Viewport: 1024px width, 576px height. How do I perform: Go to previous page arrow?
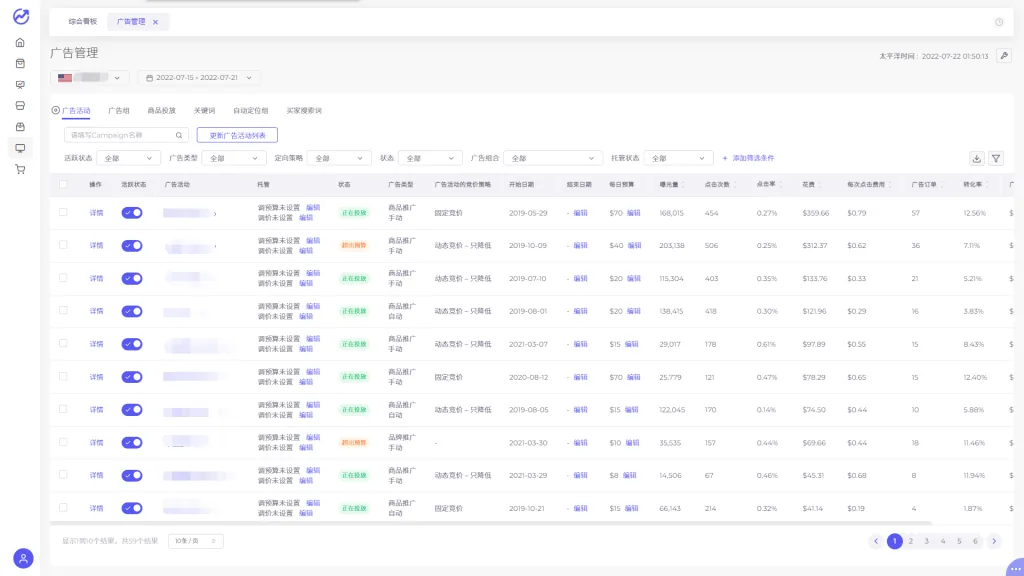(876, 541)
